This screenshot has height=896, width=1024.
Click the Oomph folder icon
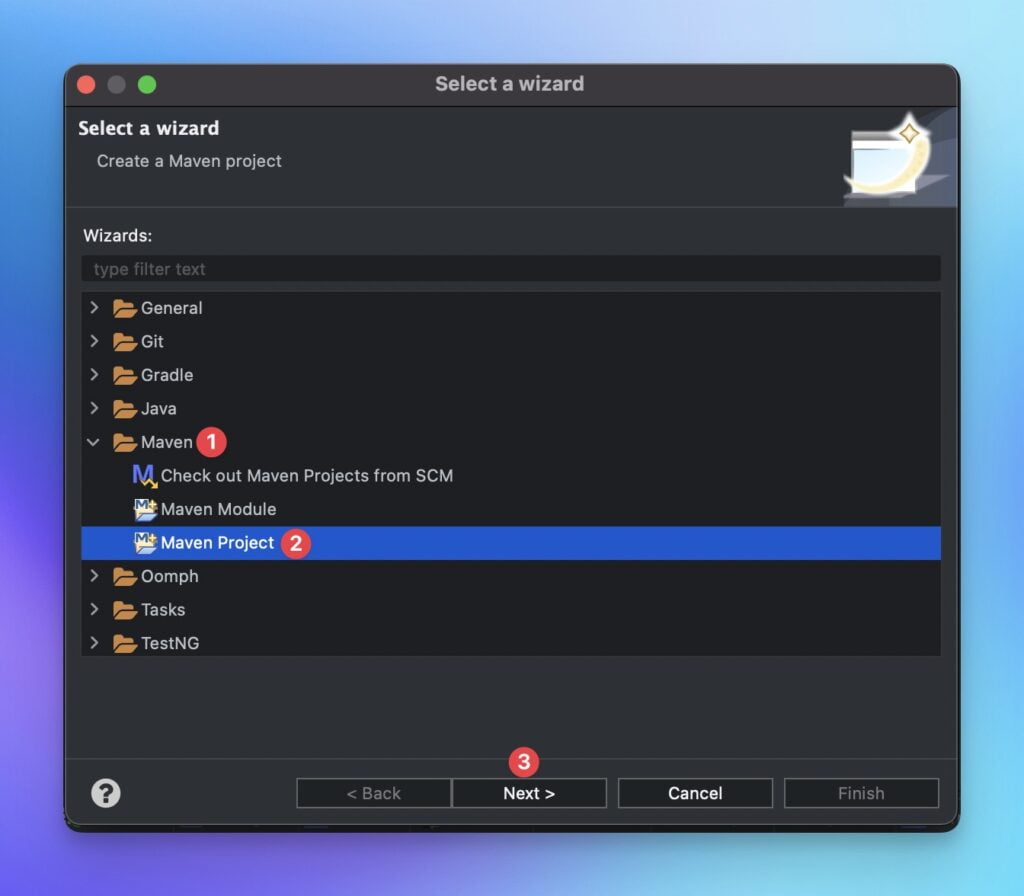(x=124, y=577)
